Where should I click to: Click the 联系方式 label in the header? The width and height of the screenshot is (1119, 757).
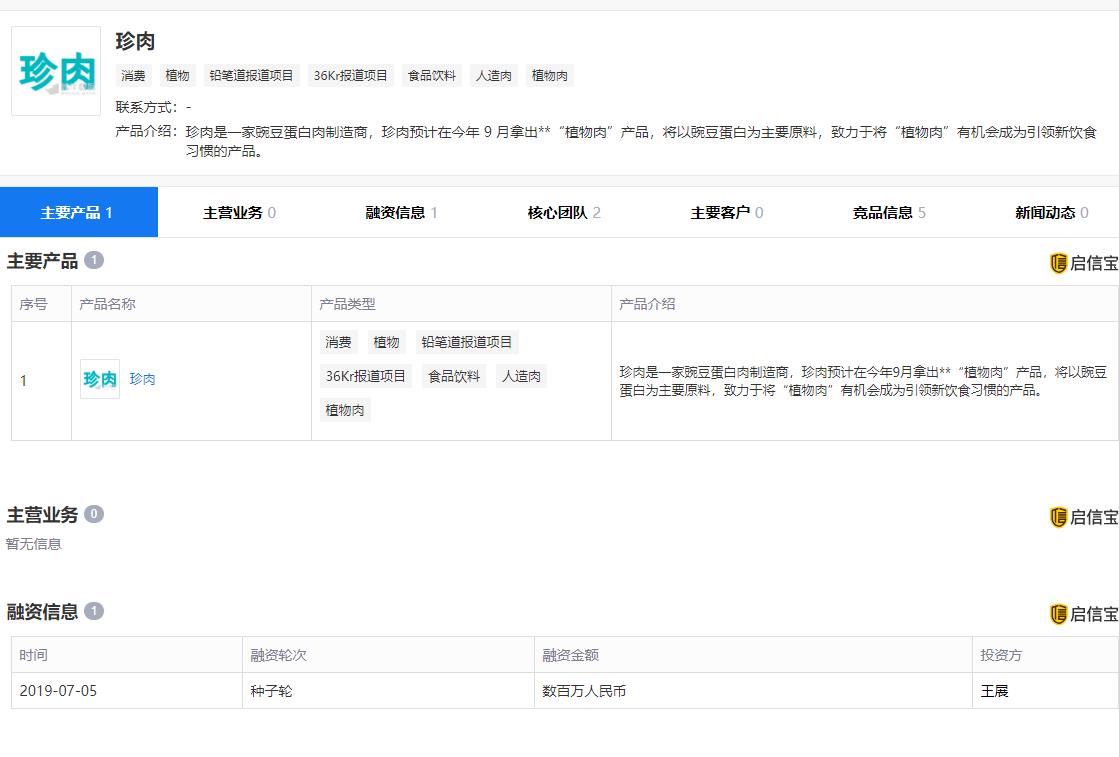(x=146, y=107)
